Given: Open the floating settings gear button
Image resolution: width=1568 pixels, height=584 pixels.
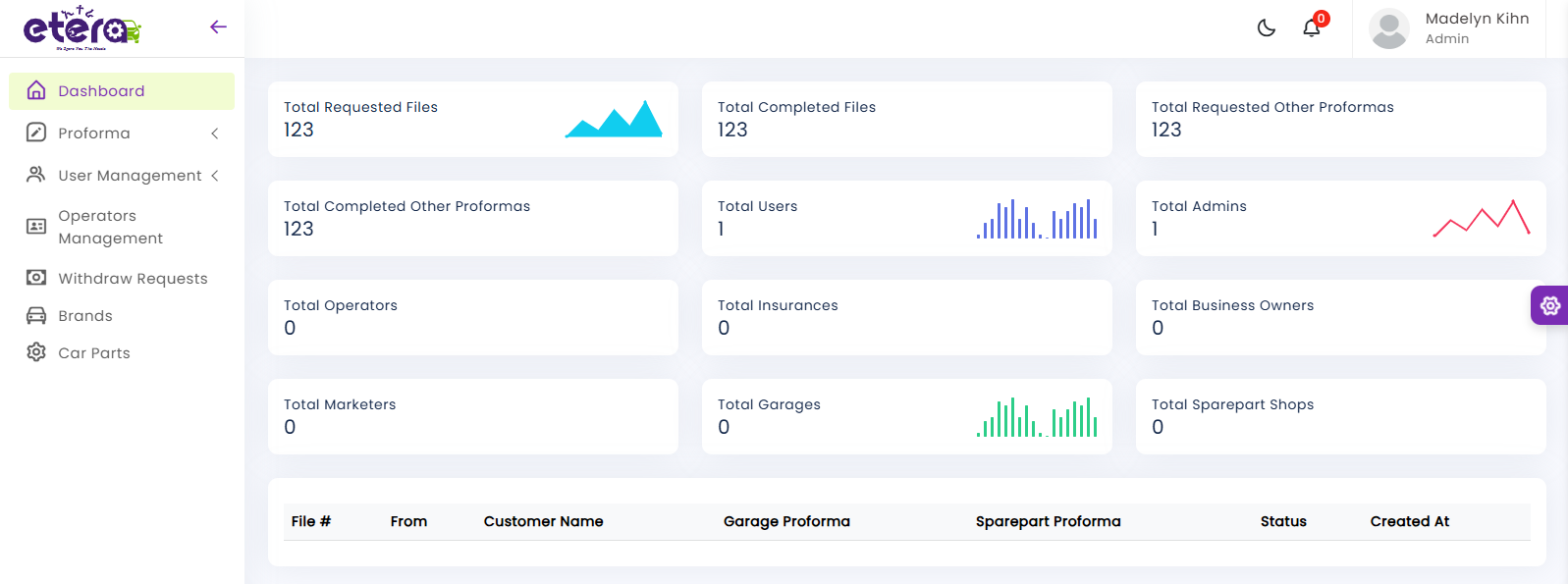Looking at the screenshot, I should [x=1549, y=305].
